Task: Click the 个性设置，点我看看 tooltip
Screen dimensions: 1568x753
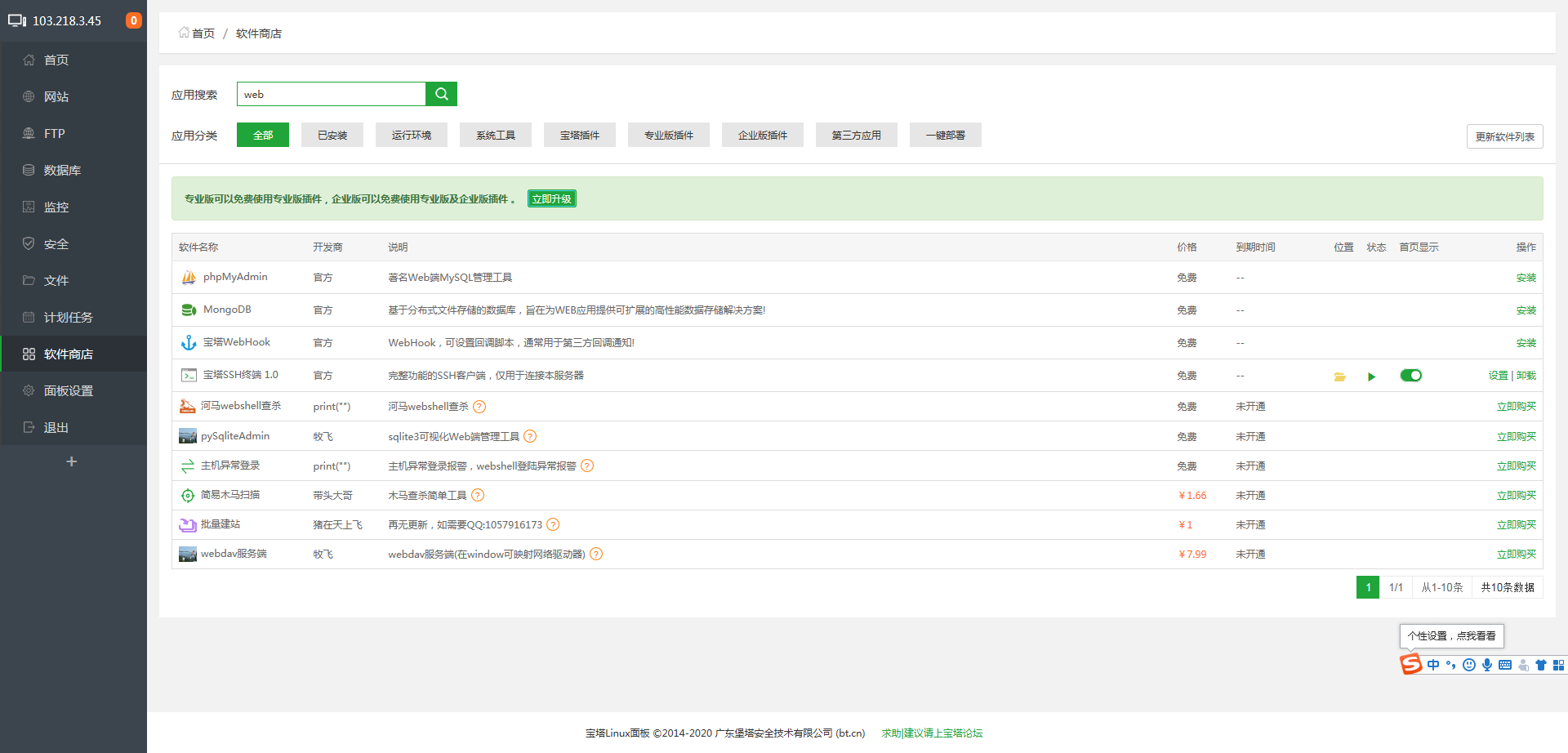Action: click(1452, 635)
